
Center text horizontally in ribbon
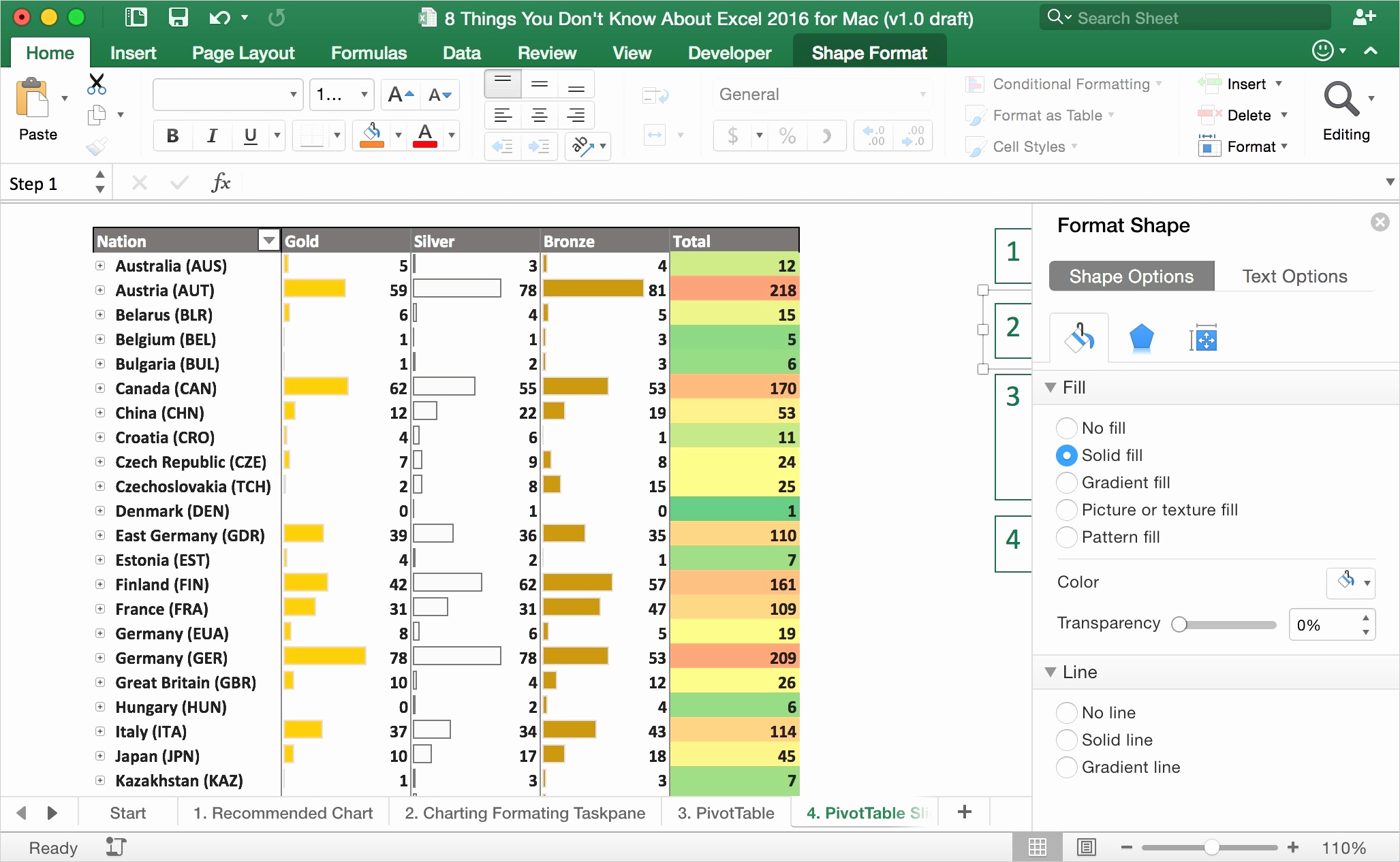coord(539,115)
